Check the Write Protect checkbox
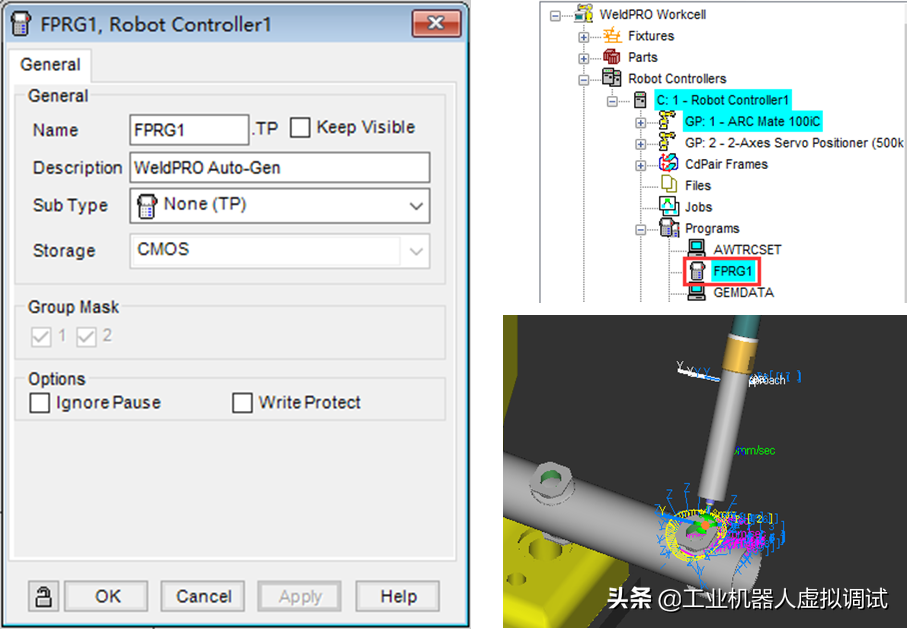This screenshot has height=629, width=907. coord(242,403)
